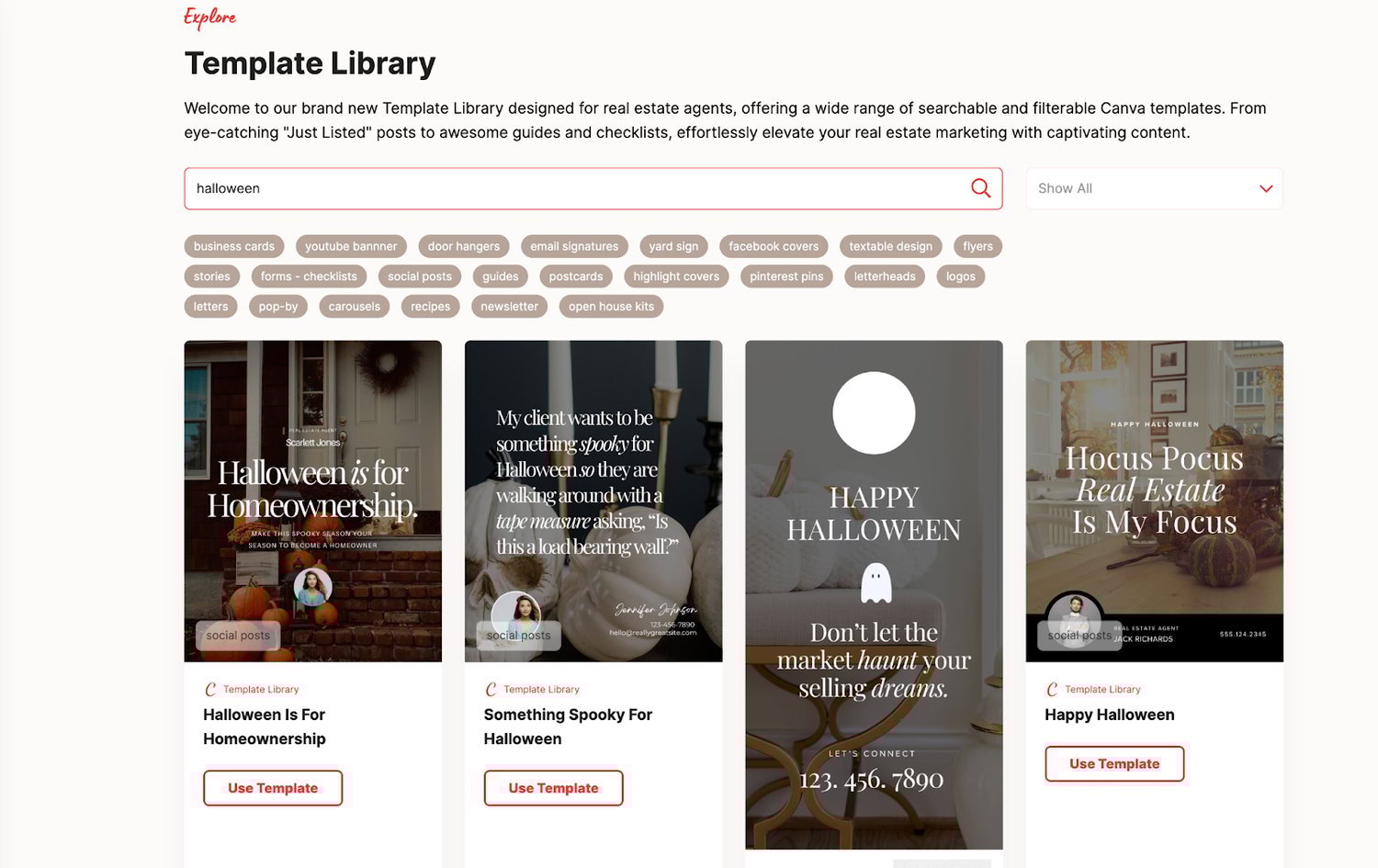
Task: Open the Show All dropdown
Action: click(x=1153, y=188)
